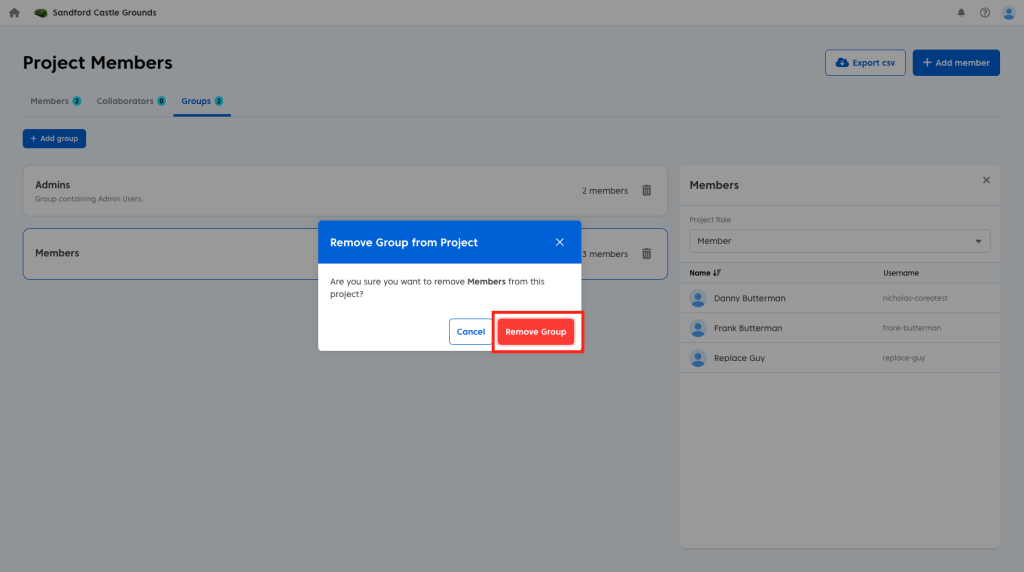This screenshot has width=1024, height=572.
Task: Switch to the Members tab
Action: (55, 101)
